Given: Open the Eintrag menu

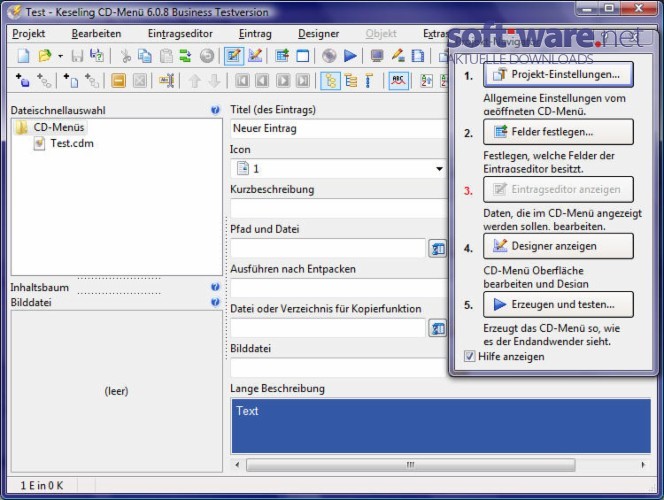Looking at the screenshot, I should (x=255, y=33).
